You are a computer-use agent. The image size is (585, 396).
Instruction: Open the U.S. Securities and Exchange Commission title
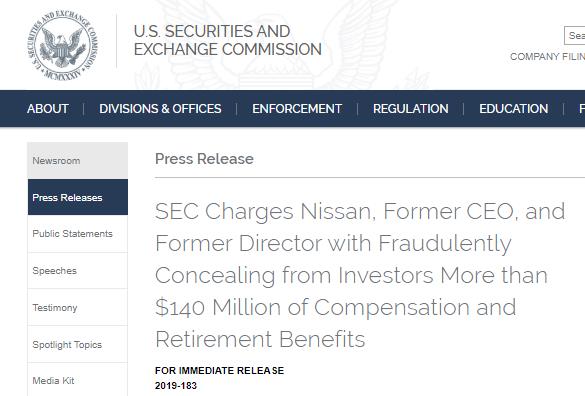pos(228,40)
